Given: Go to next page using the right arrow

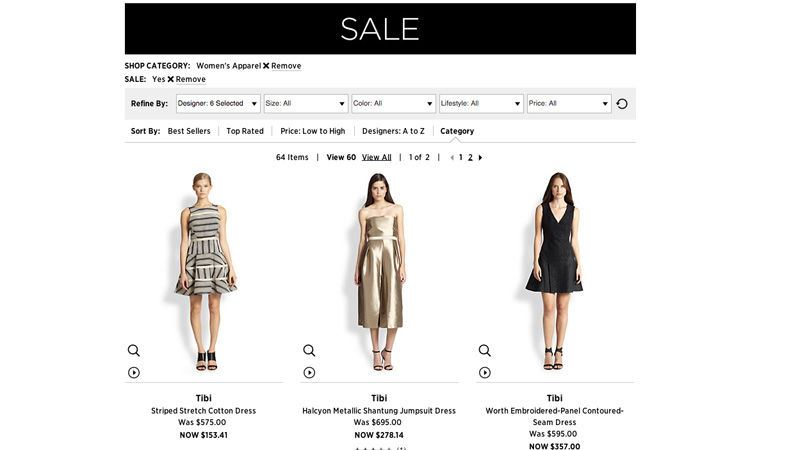Looking at the screenshot, I should point(480,158).
